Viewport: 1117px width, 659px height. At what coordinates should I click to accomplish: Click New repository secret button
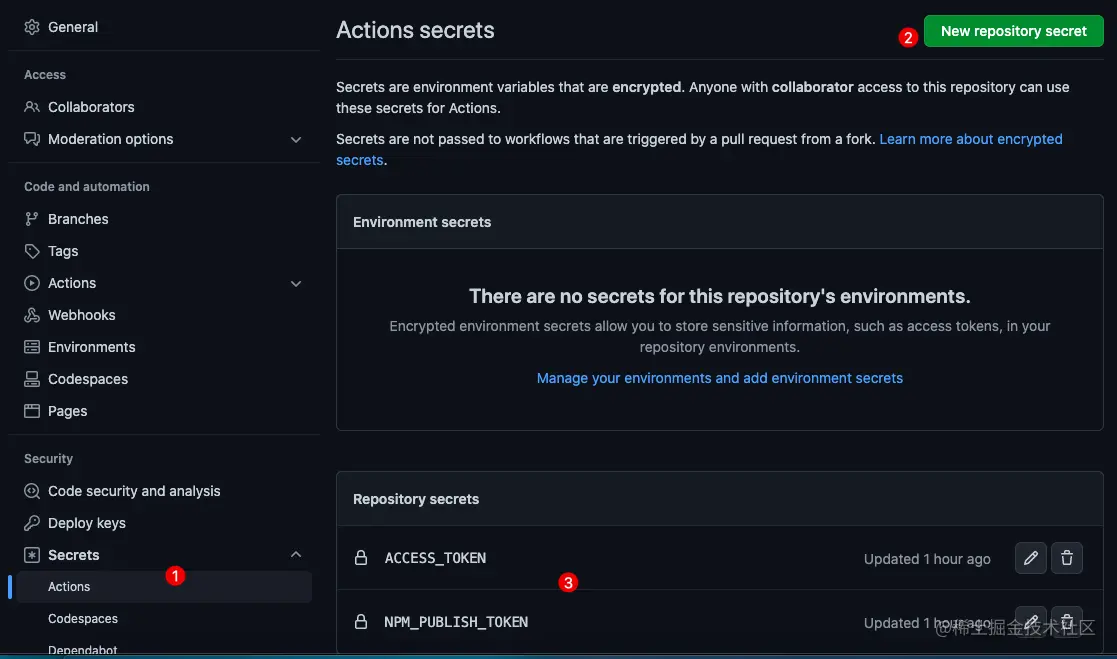pyautogui.click(x=1013, y=31)
